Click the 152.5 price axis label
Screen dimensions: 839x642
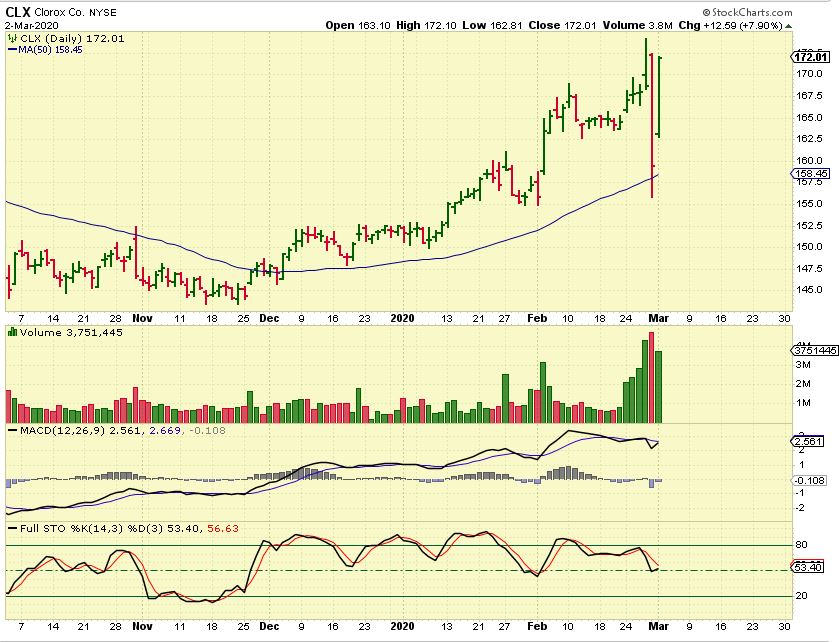810,225
